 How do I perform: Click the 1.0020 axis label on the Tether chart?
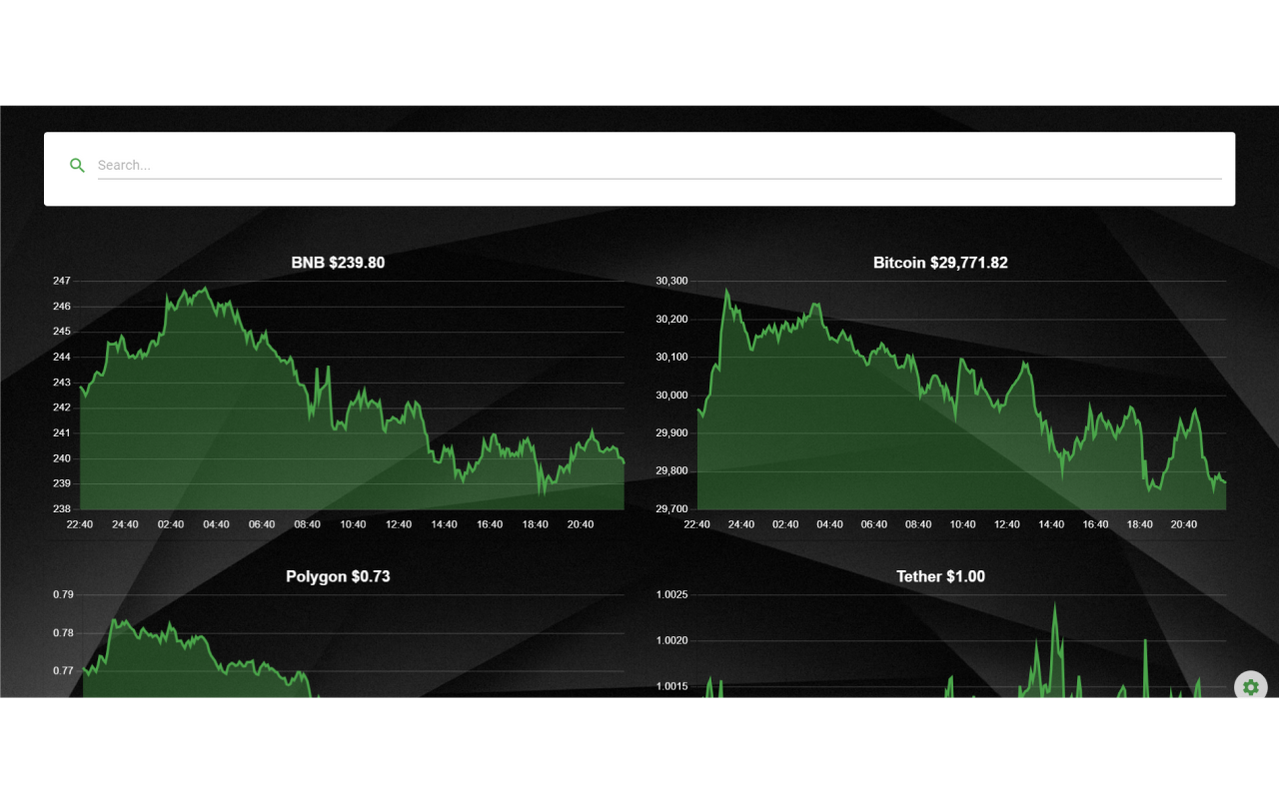pyautogui.click(x=671, y=641)
